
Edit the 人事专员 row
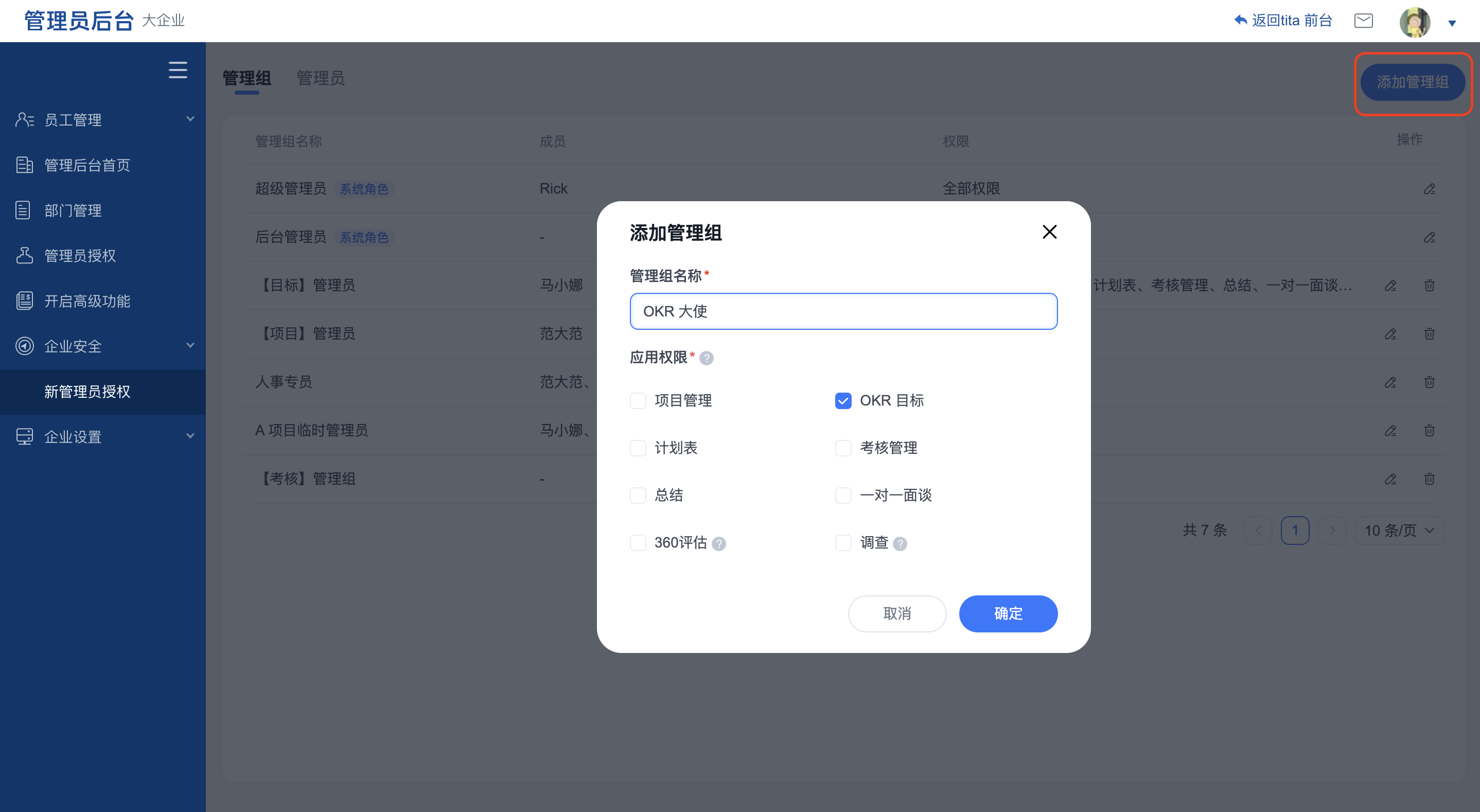tap(1390, 382)
